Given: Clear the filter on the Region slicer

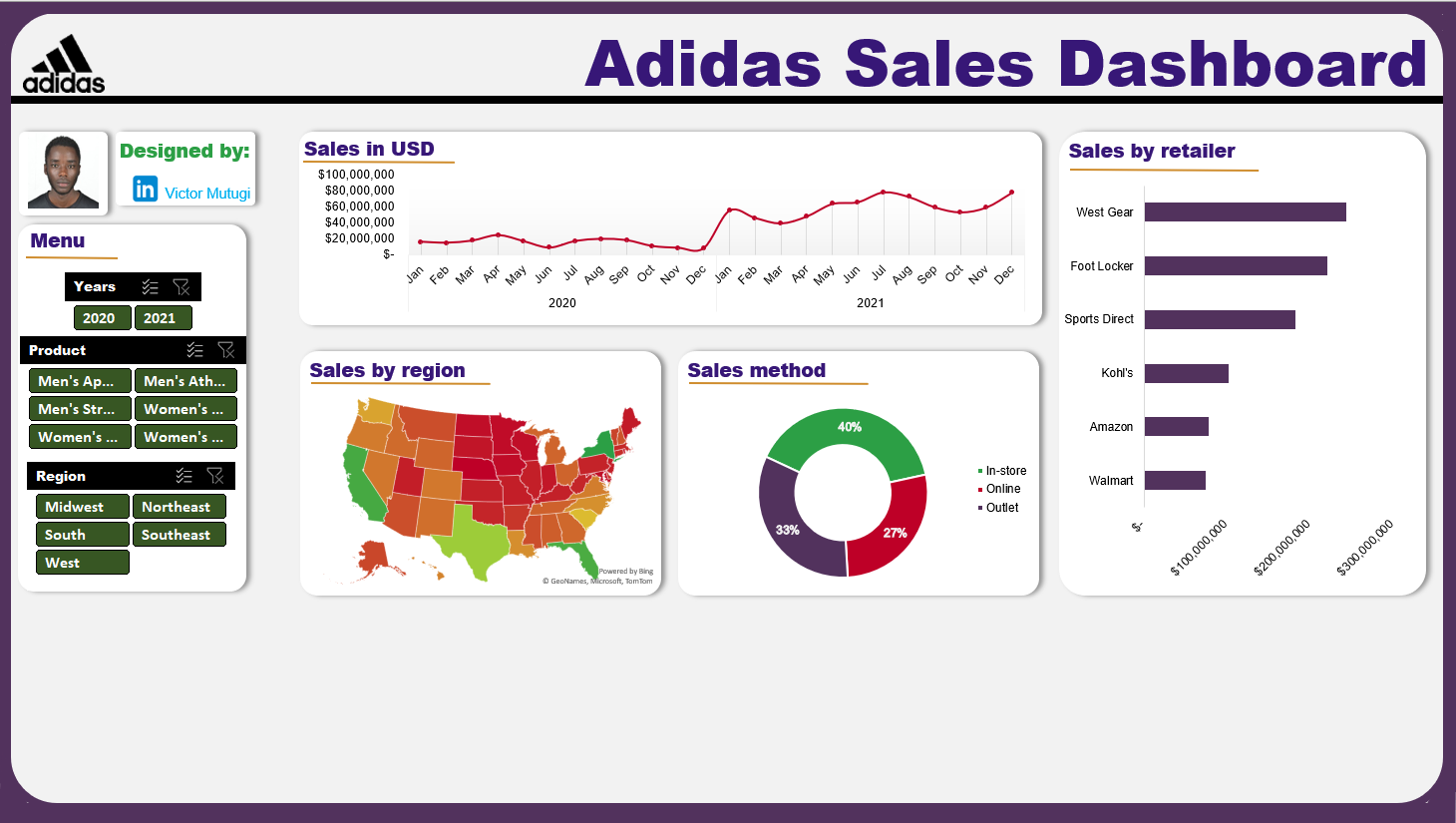Looking at the screenshot, I should [216, 475].
